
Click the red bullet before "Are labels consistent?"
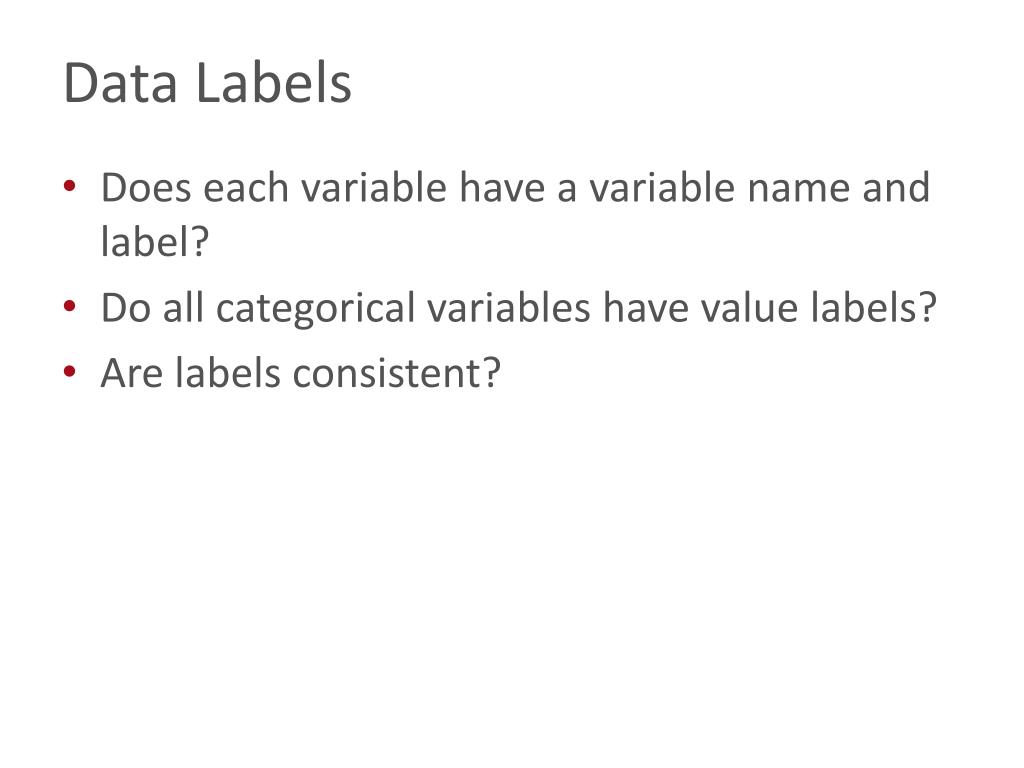70,372
